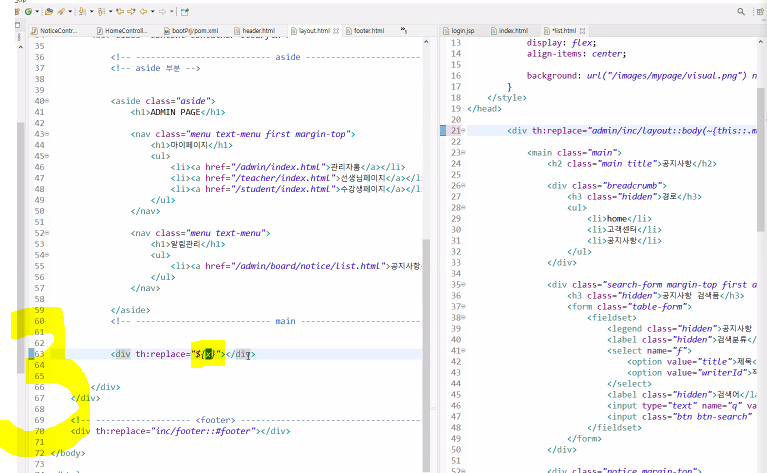Close the *list.html tab

click(x=583, y=31)
